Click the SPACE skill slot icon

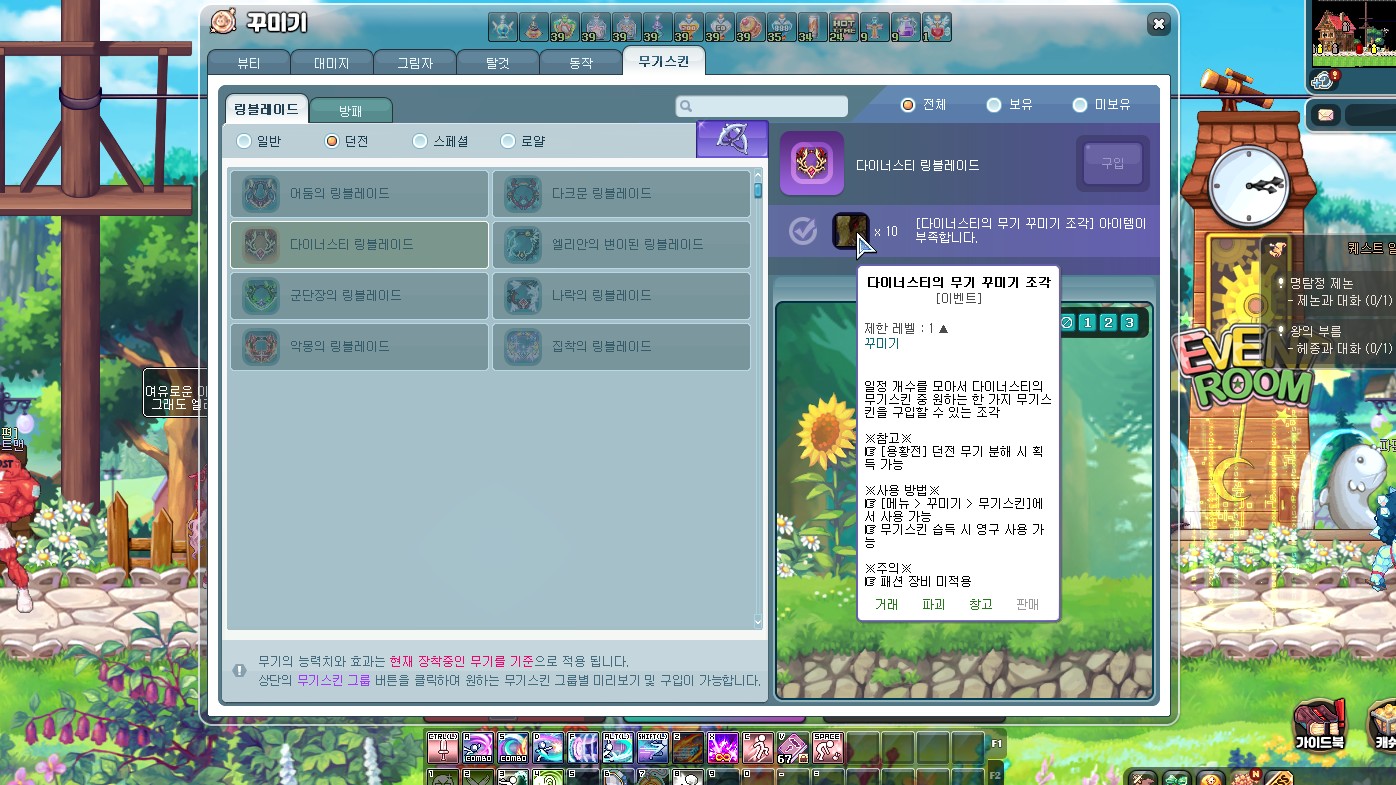(x=827, y=748)
